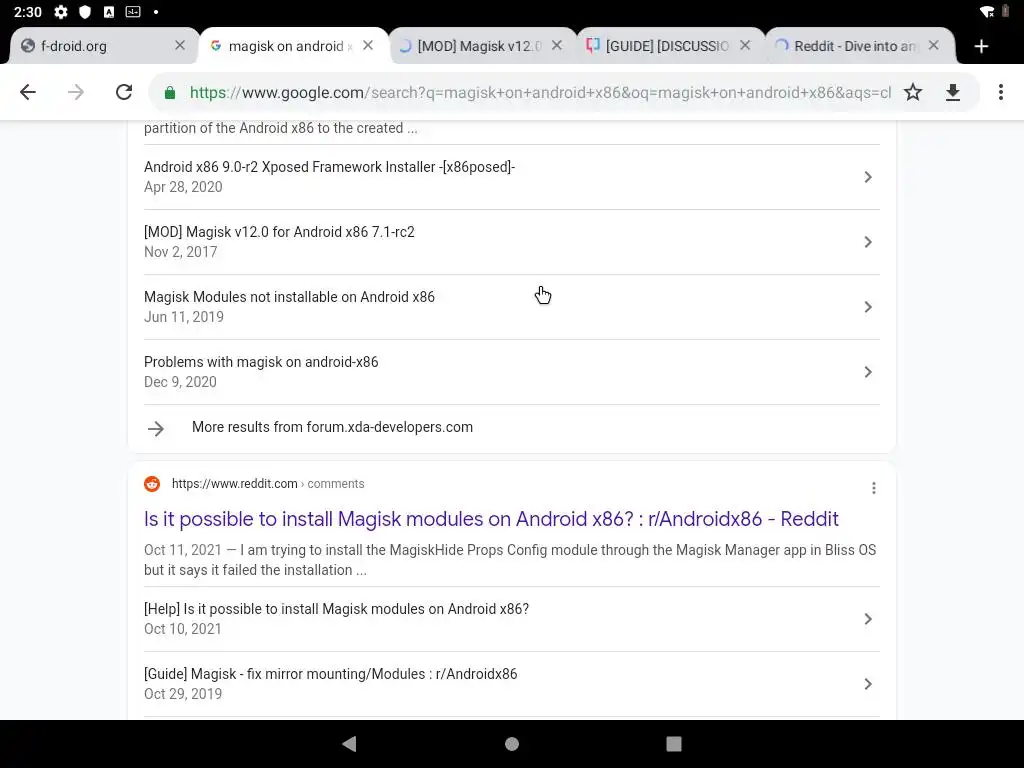View site security lock info
This screenshot has width=1024, height=768.
pos(170,93)
